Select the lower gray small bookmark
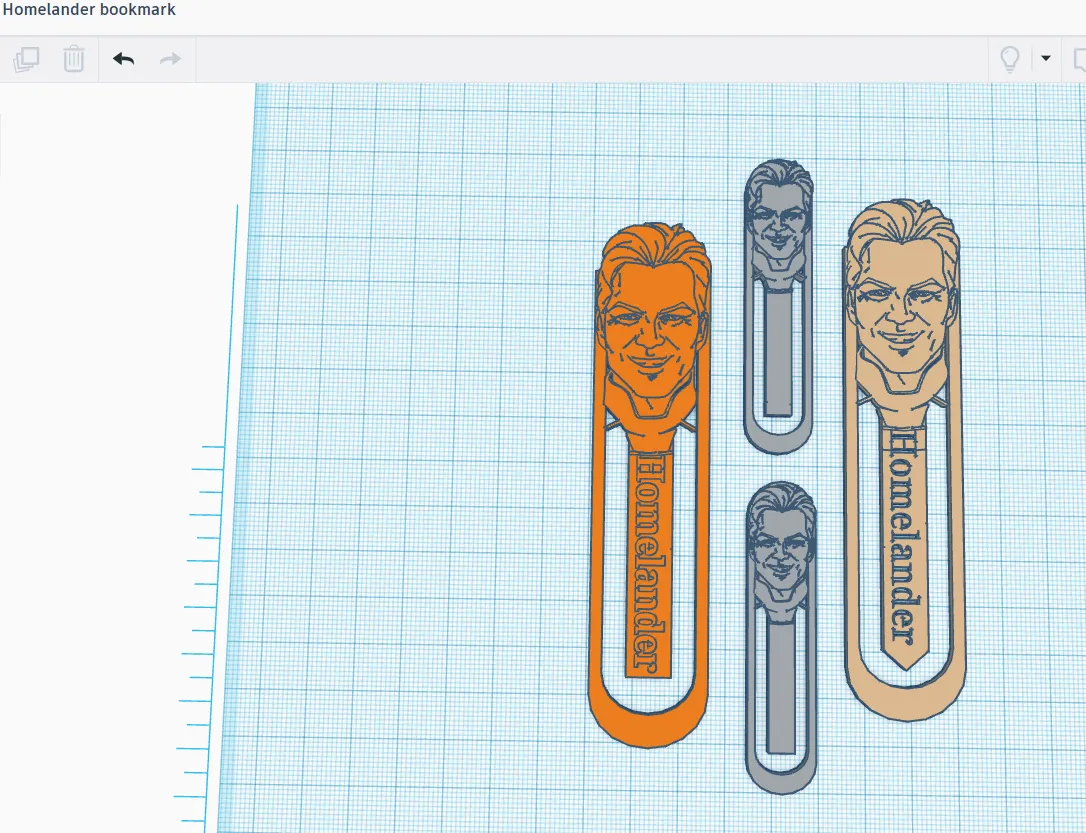Viewport: 1086px width, 833px height. click(x=781, y=637)
